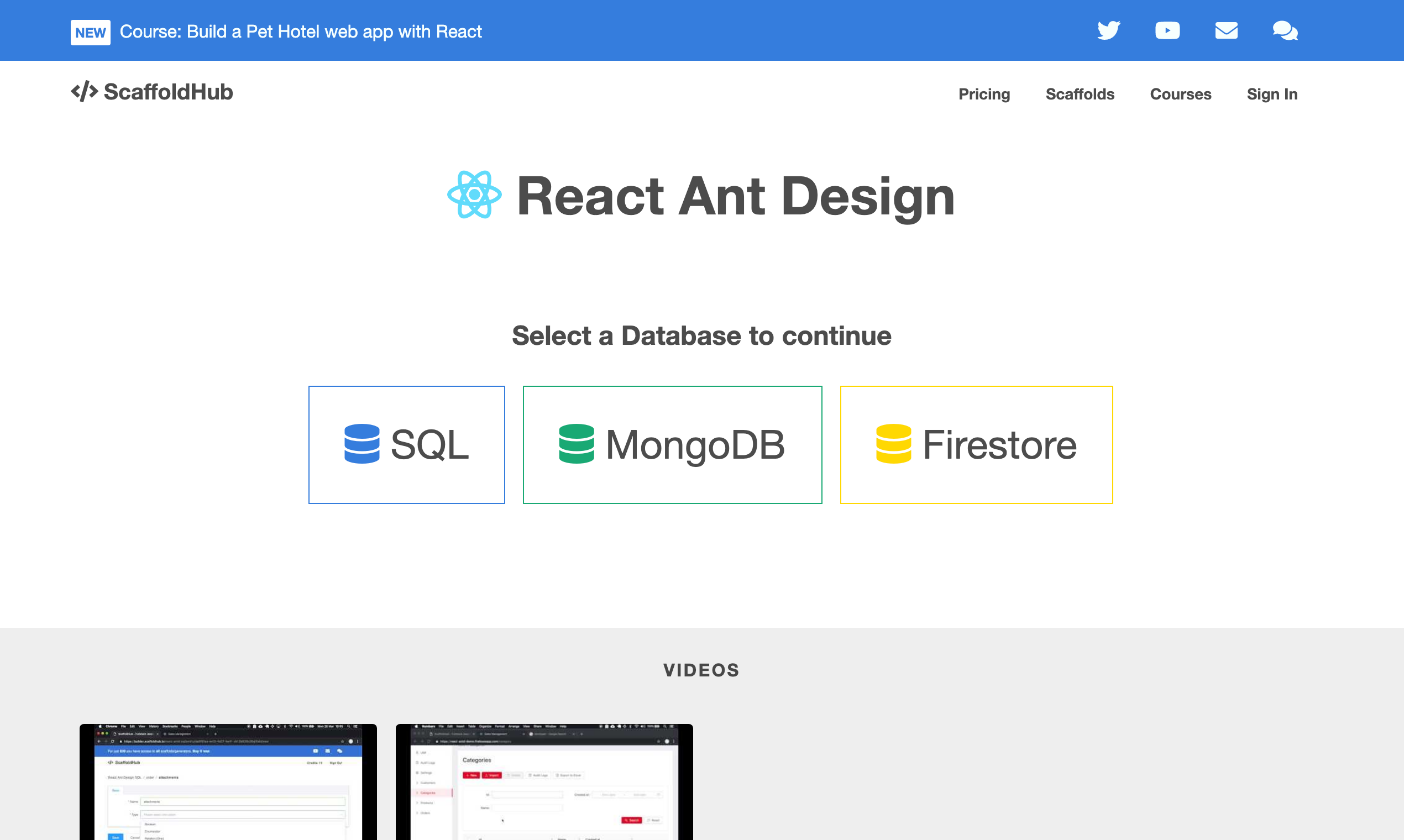Open the Pricing menu item

click(984, 94)
